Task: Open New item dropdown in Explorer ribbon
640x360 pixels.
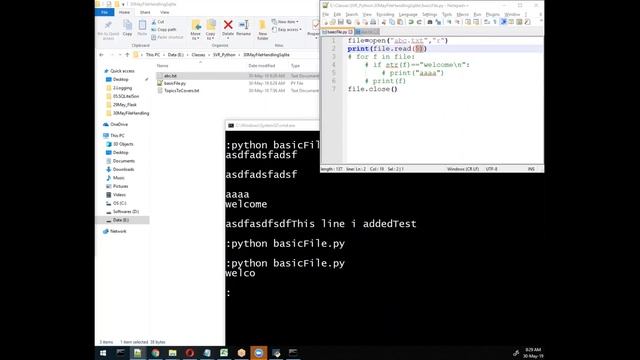Action: click(285, 22)
